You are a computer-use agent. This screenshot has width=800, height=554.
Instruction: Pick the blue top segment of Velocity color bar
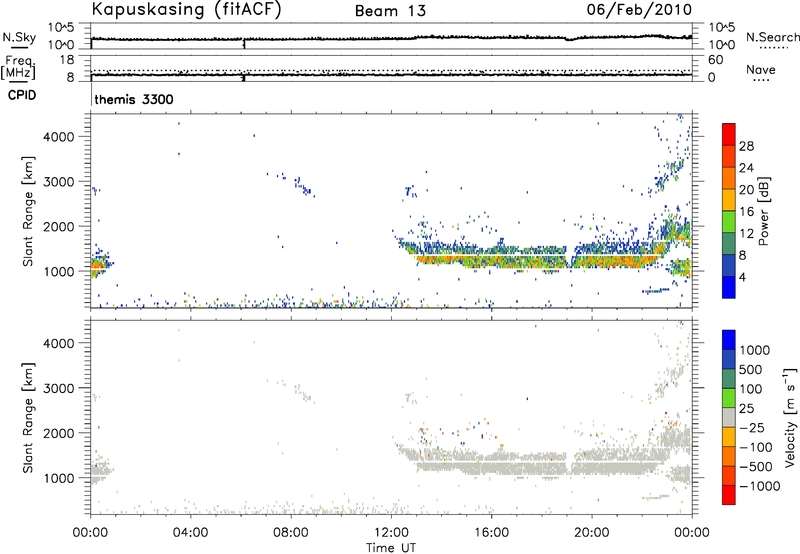[729, 339]
